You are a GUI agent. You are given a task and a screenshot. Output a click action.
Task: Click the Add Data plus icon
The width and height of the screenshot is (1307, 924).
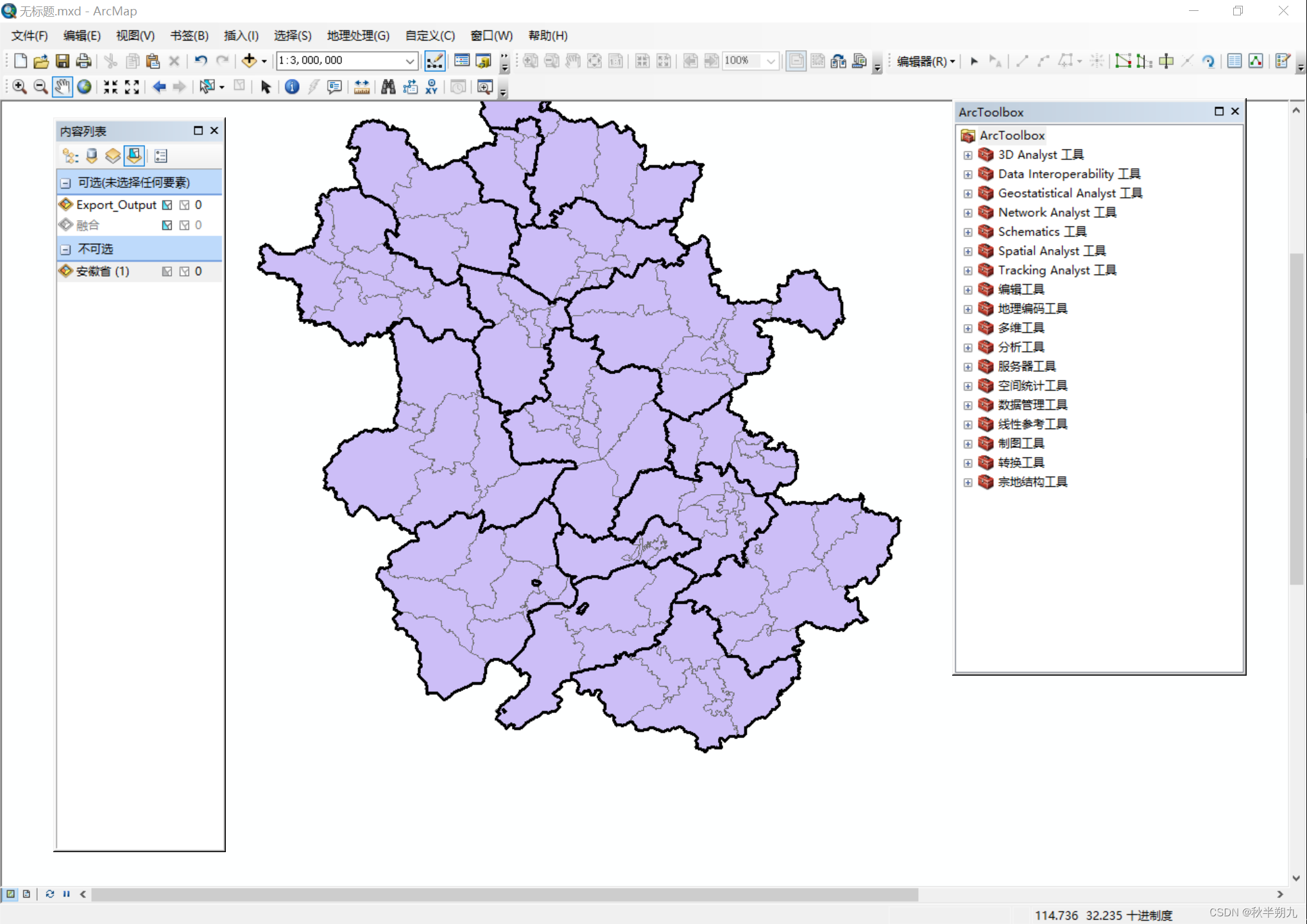coord(249,61)
